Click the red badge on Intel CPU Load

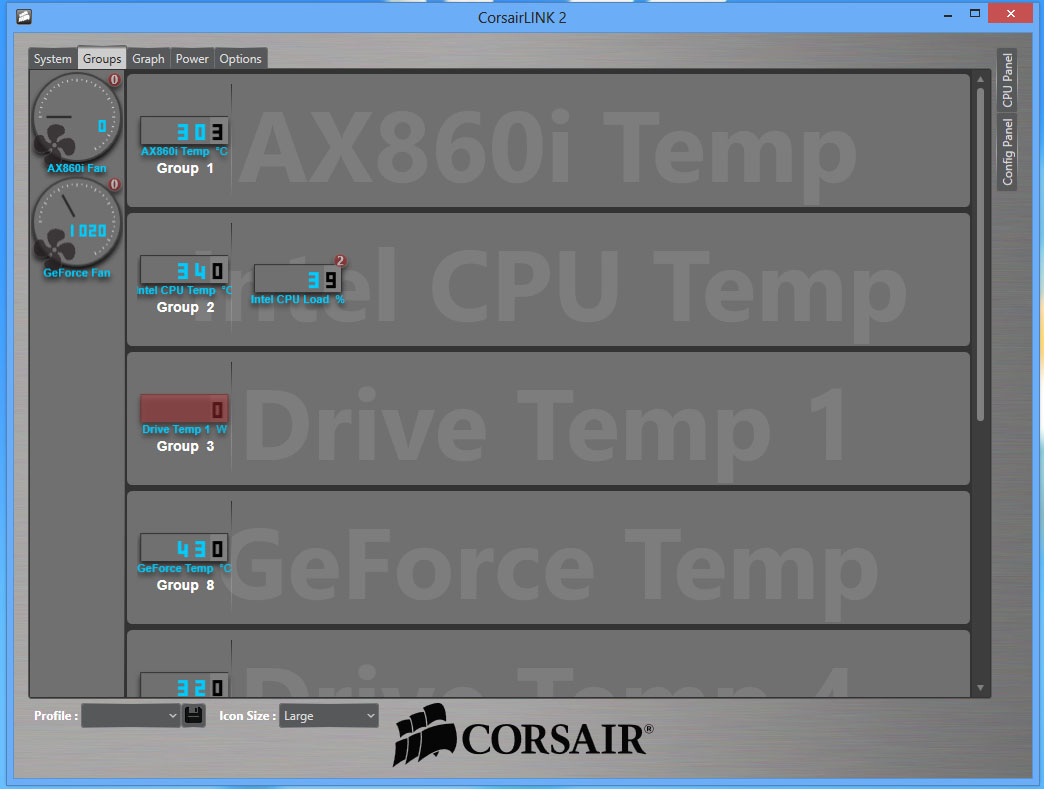coord(340,260)
